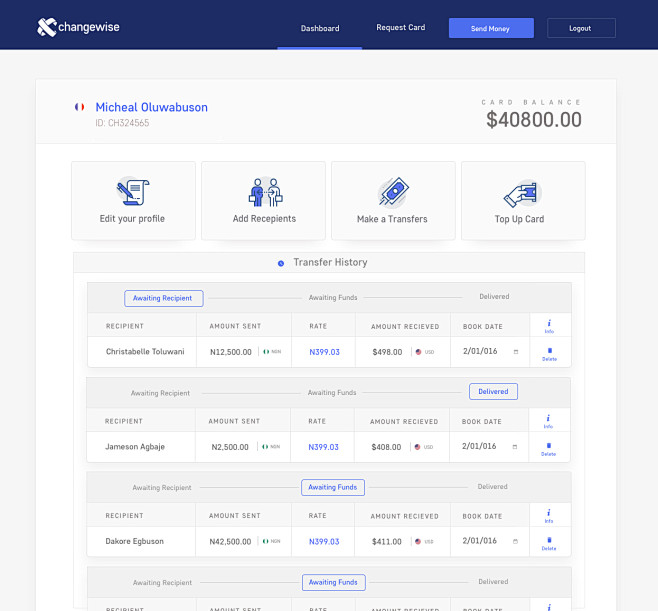Image resolution: width=658 pixels, height=611 pixels.
Task: Click amount received $411.00
Action: [386, 541]
